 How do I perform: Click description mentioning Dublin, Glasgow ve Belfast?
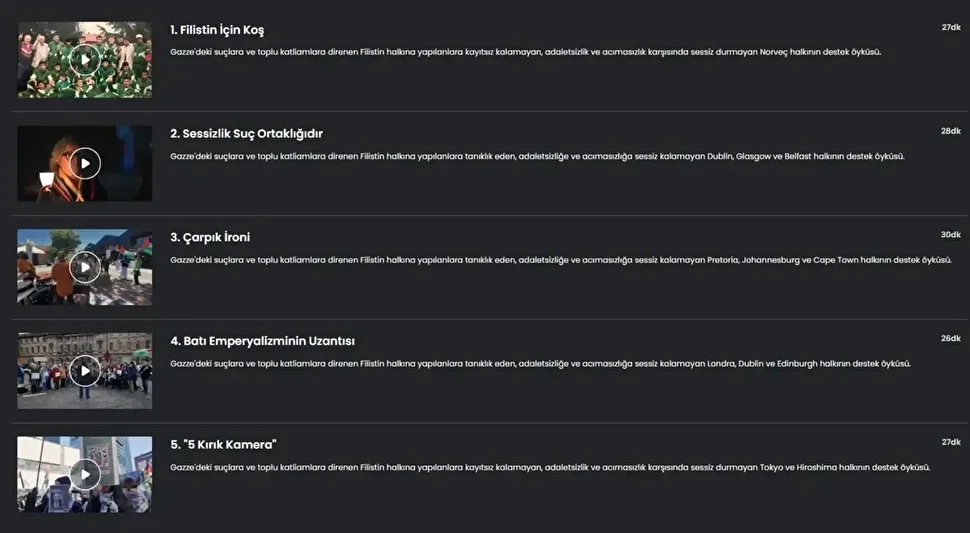(x=537, y=156)
